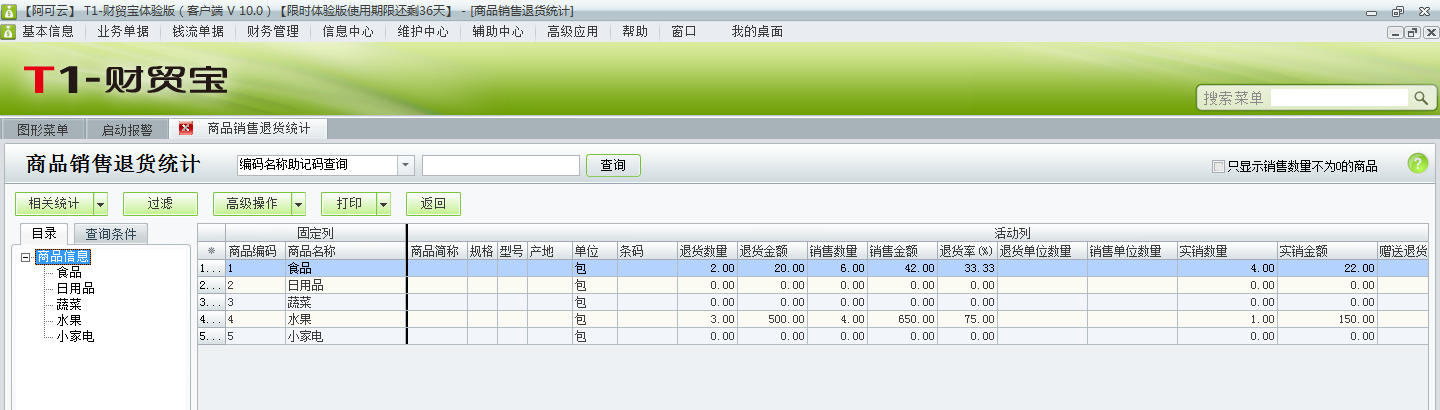Open the 钱流单据 menu

pos(198,31)
